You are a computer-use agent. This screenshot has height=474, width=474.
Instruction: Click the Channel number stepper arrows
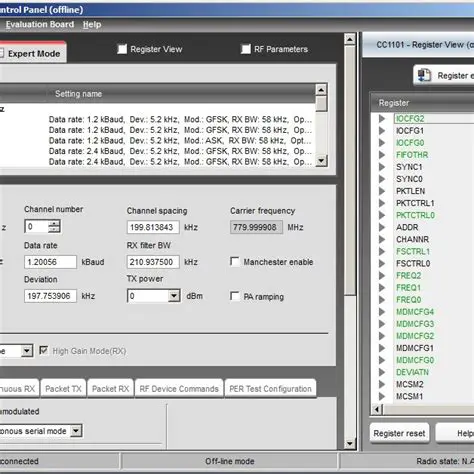tap(54, 227)
